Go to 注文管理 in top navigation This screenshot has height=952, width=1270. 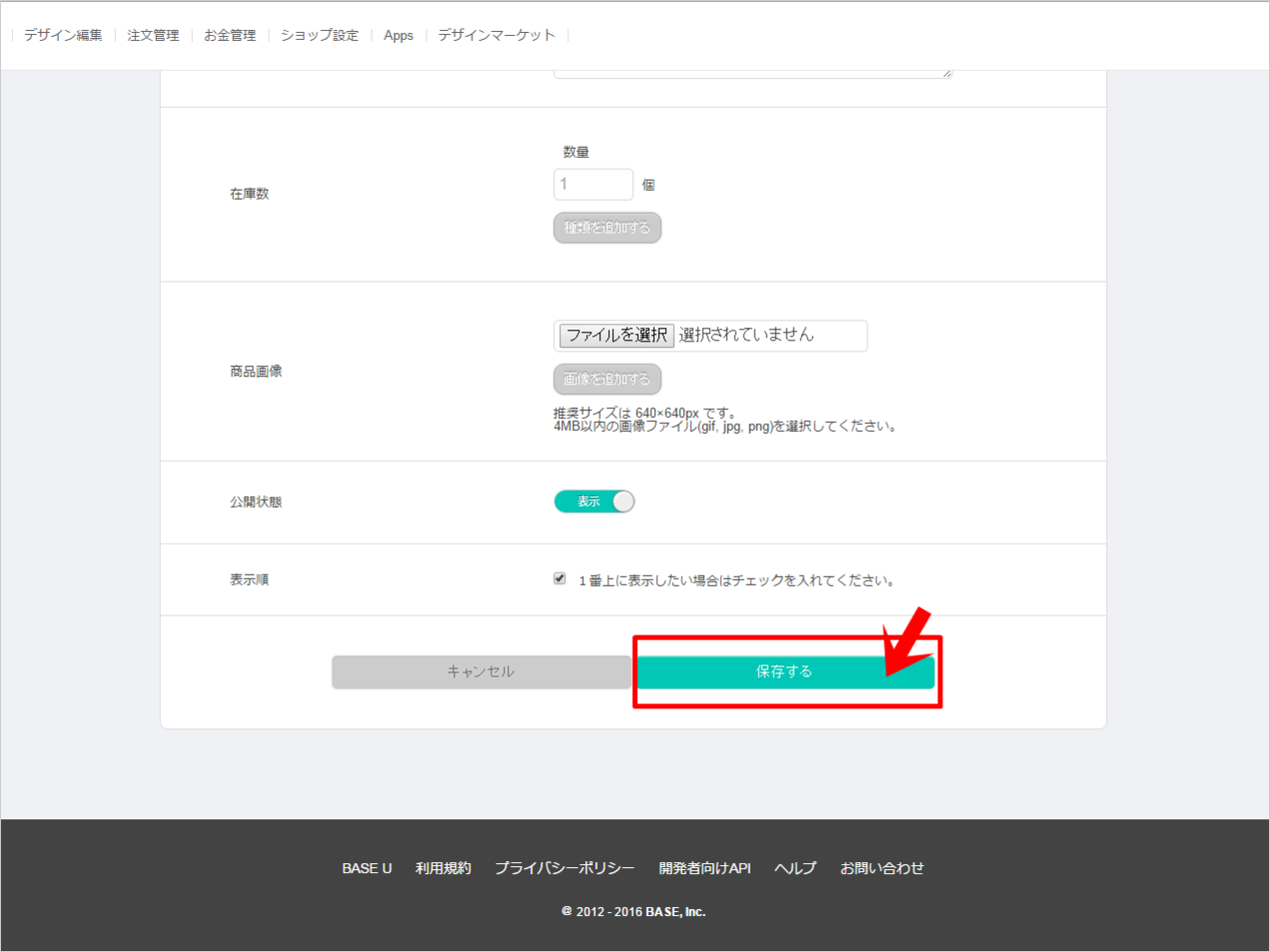tap(153, 35)
